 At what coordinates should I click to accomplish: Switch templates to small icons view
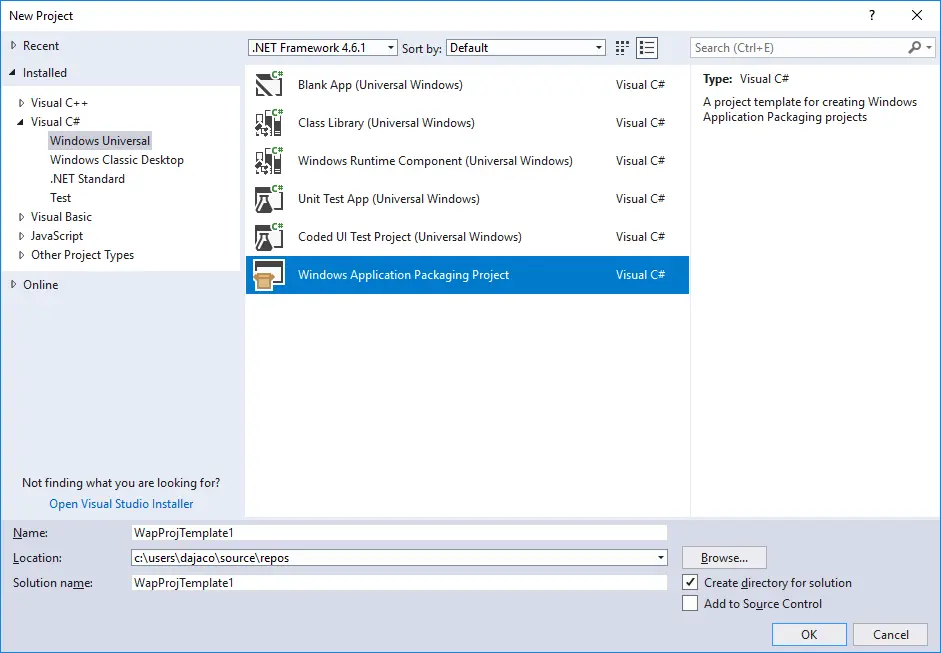click(x=647, y=47)
